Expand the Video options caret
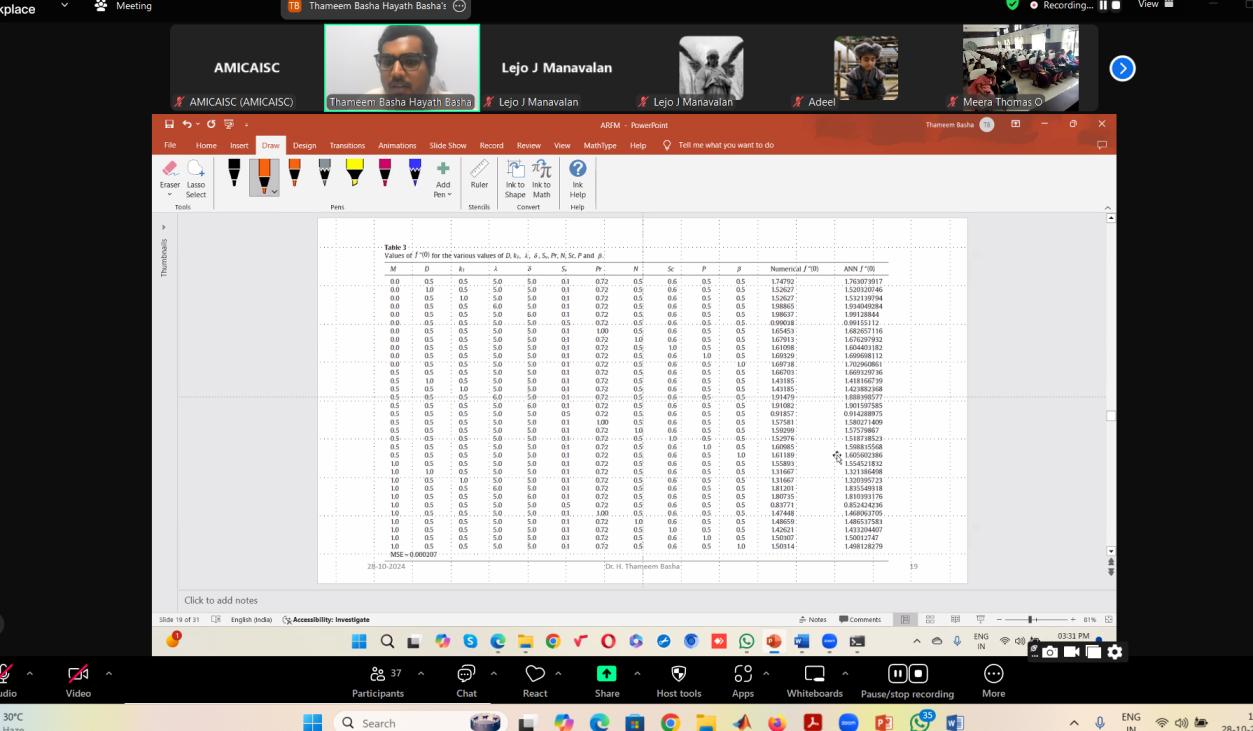Screen dimensions: 1253x731 pos(109,672)
